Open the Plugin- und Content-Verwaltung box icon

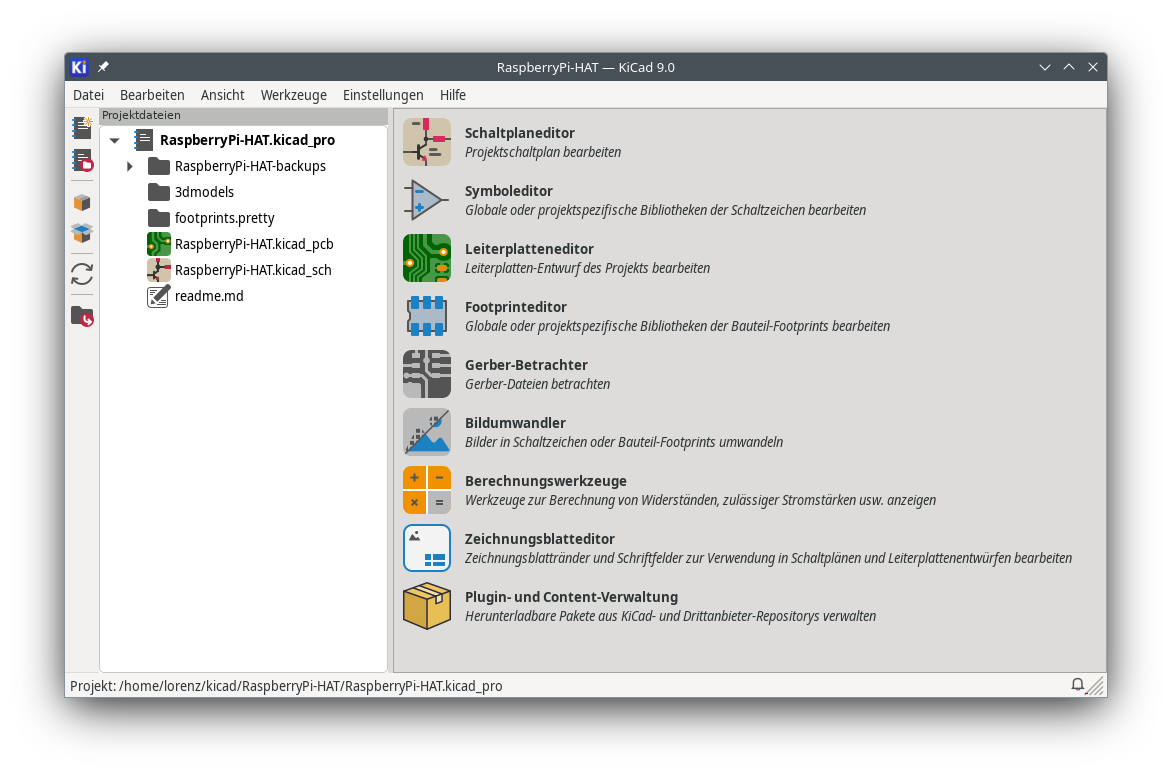[x=427, y=606]
